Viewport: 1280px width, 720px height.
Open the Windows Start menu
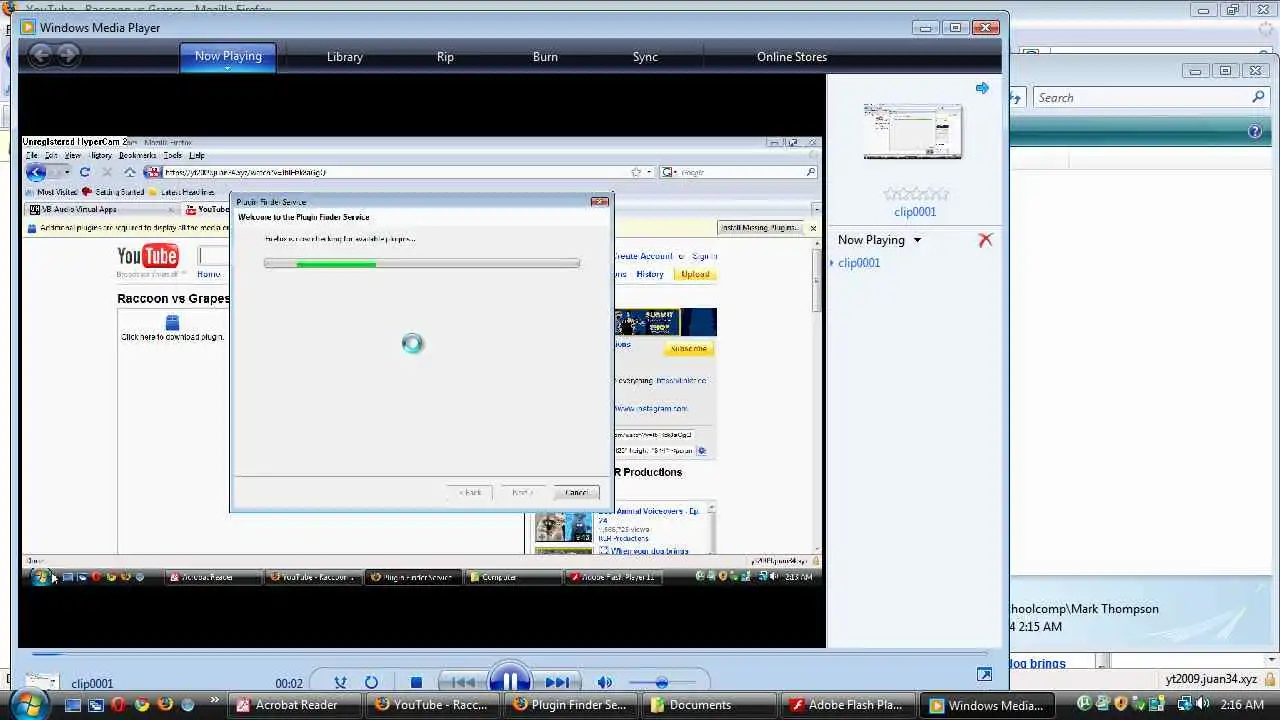(x=28, y=704)
